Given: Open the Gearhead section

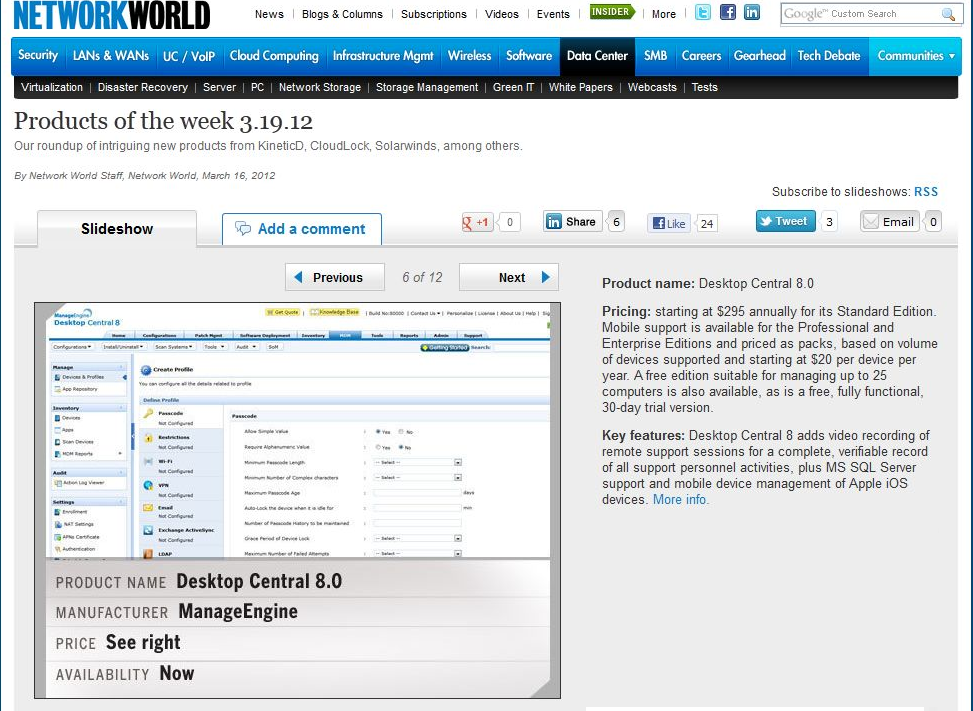Looking at the screenshot, I should coord(760,55).
